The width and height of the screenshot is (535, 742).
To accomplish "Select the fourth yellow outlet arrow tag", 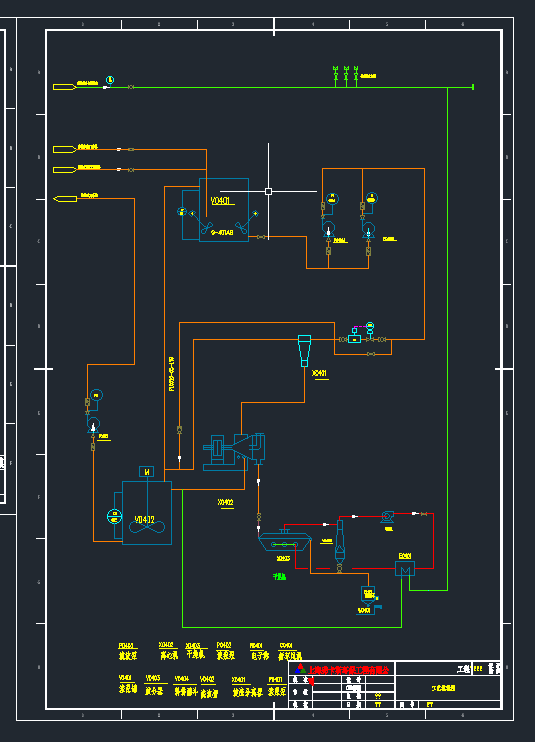I will click(65, 199).
